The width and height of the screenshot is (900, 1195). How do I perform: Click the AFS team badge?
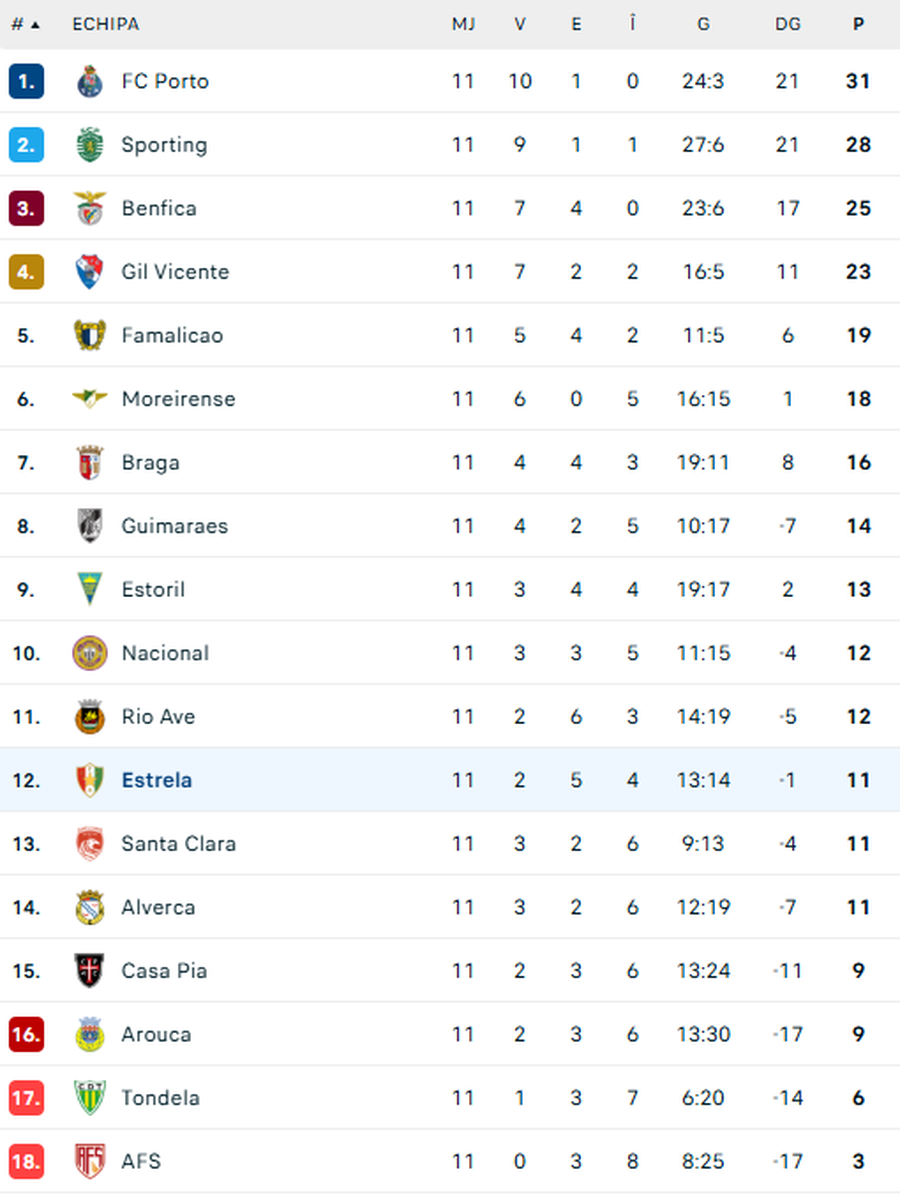pyautogui.click(x=90, y=1162)
